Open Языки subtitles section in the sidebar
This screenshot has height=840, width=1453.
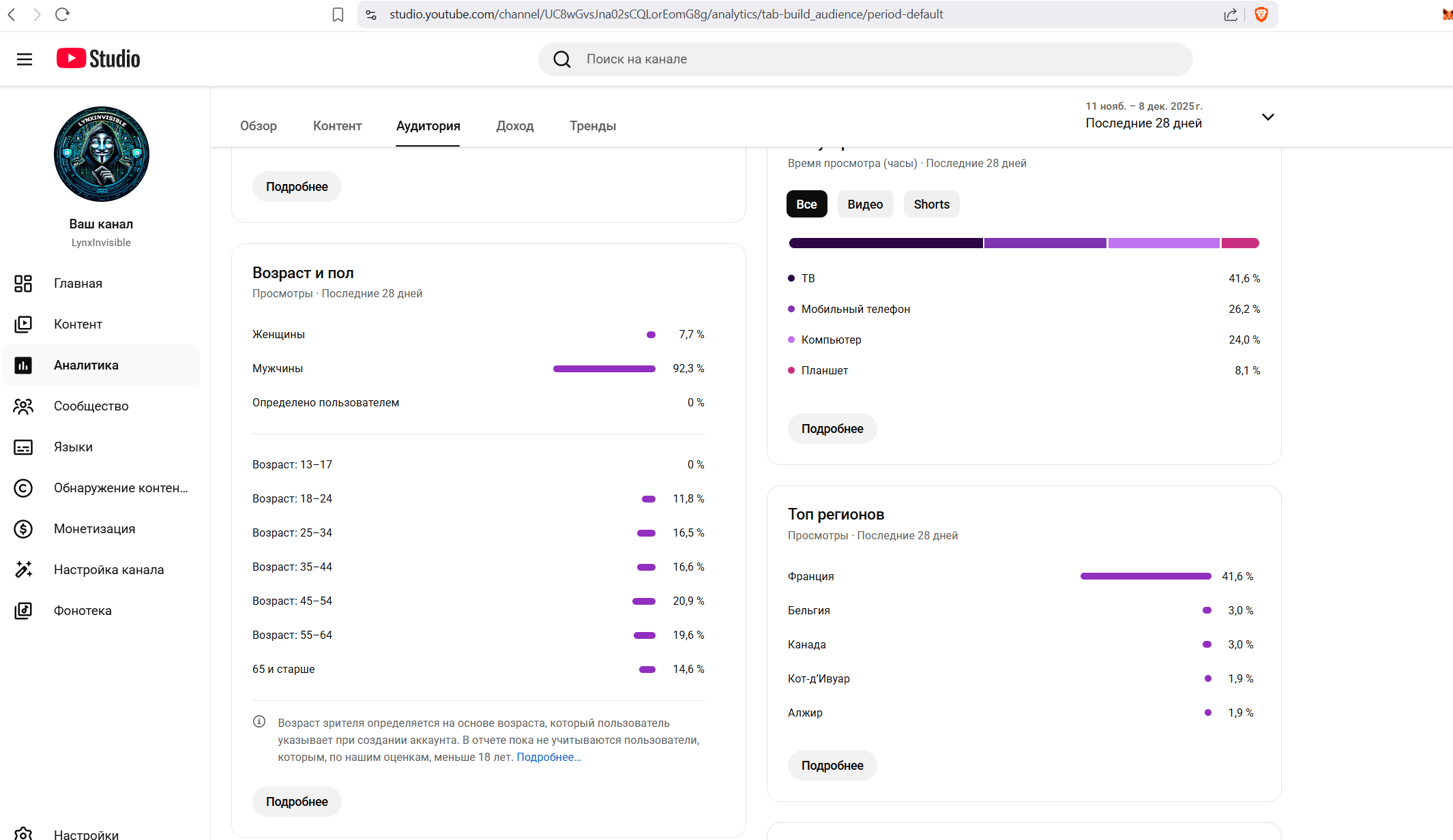coord(73,447)
